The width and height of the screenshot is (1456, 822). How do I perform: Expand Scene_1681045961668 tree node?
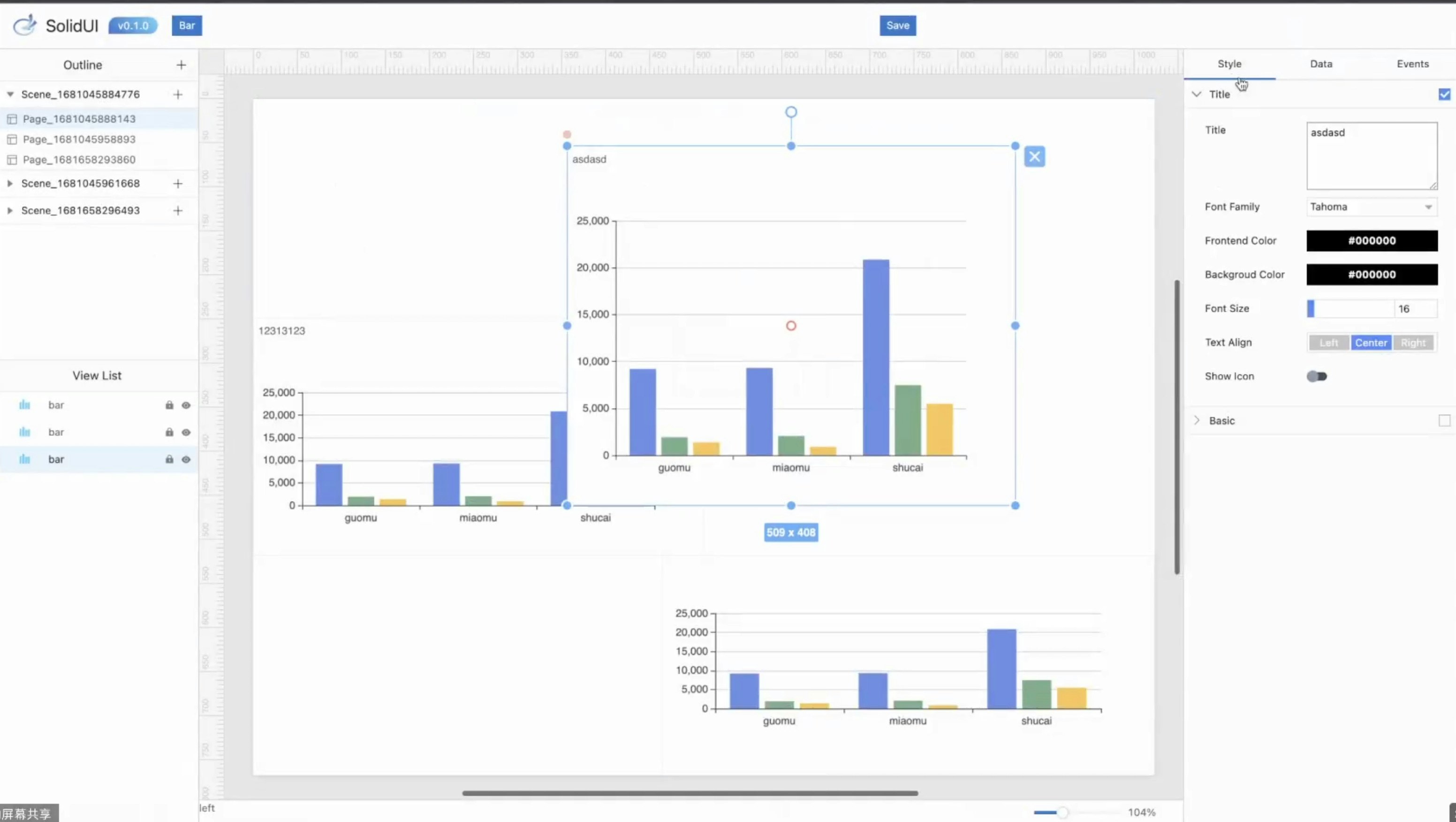[x=9, y=183]
